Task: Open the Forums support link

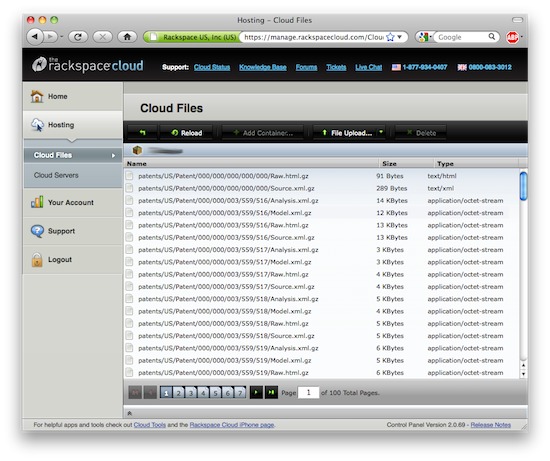Action: tap(306, 67)
